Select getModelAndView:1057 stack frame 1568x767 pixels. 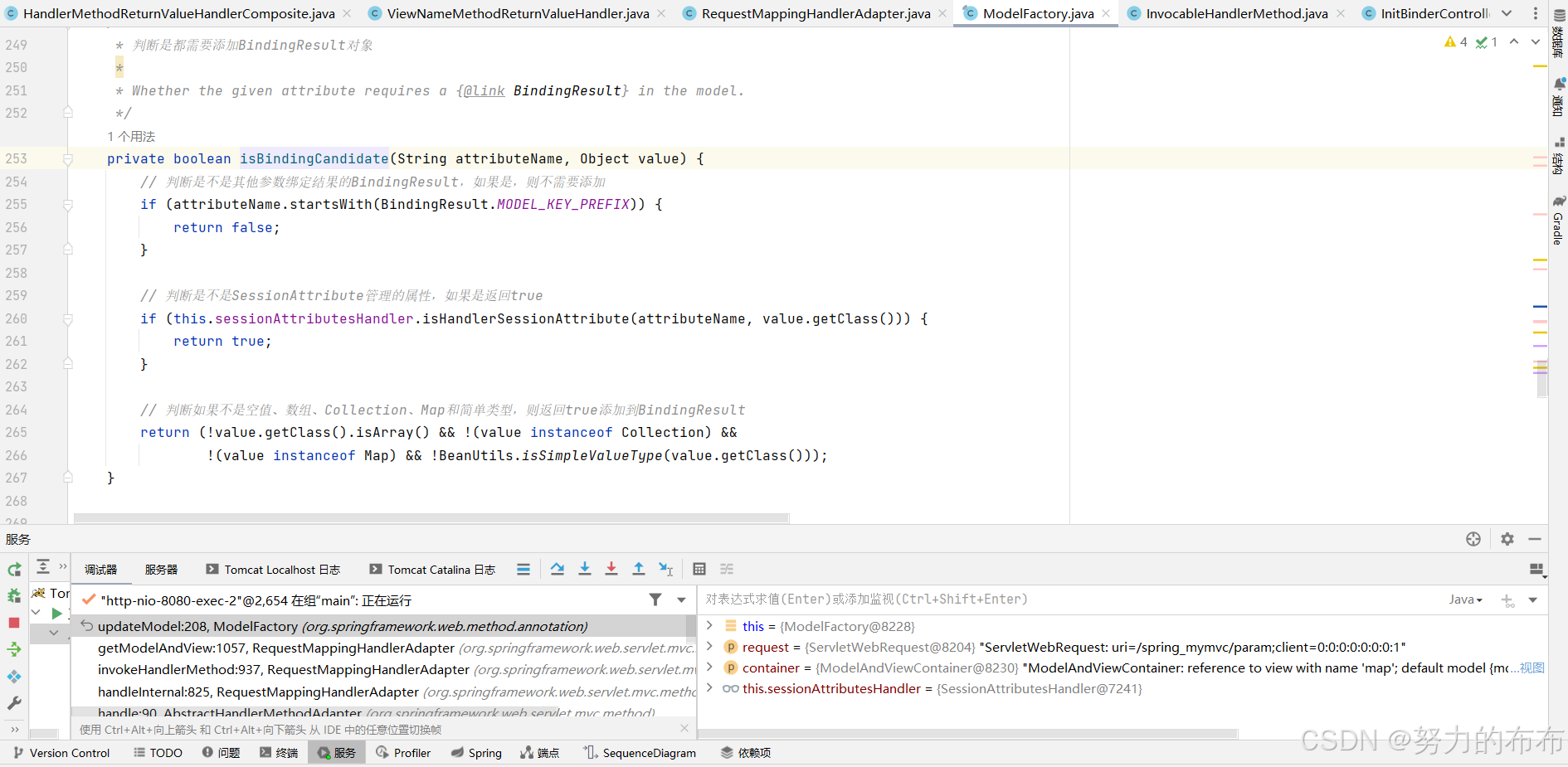383,648
